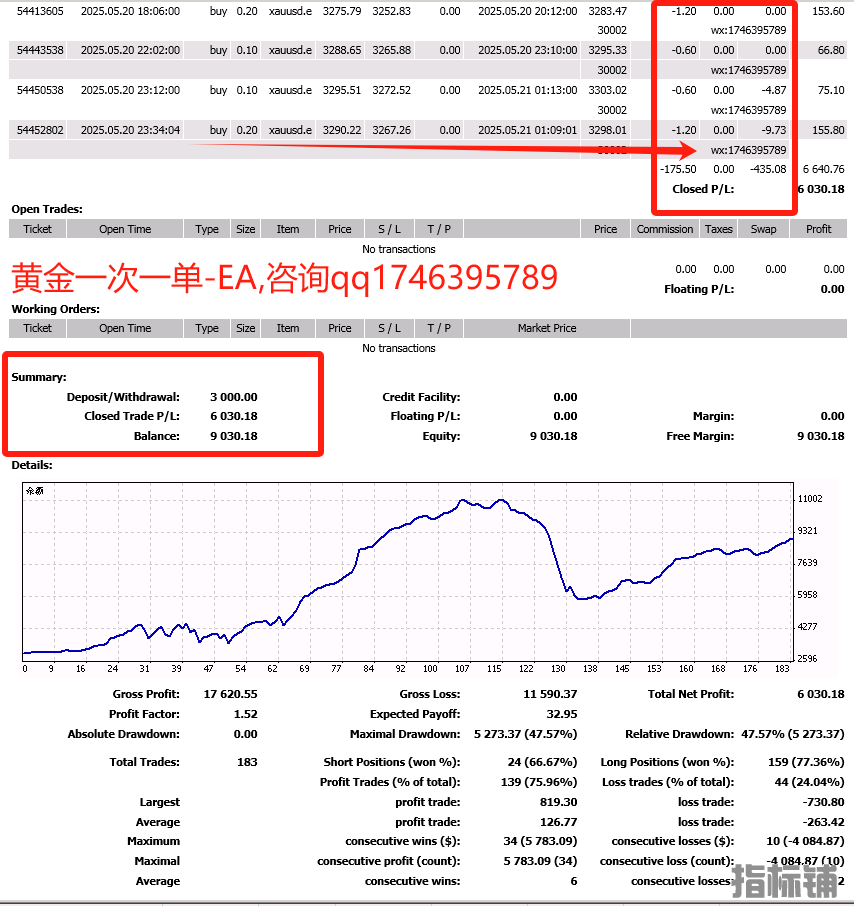
Task: Click average loss trade -263.42
Action: point(823,822)
